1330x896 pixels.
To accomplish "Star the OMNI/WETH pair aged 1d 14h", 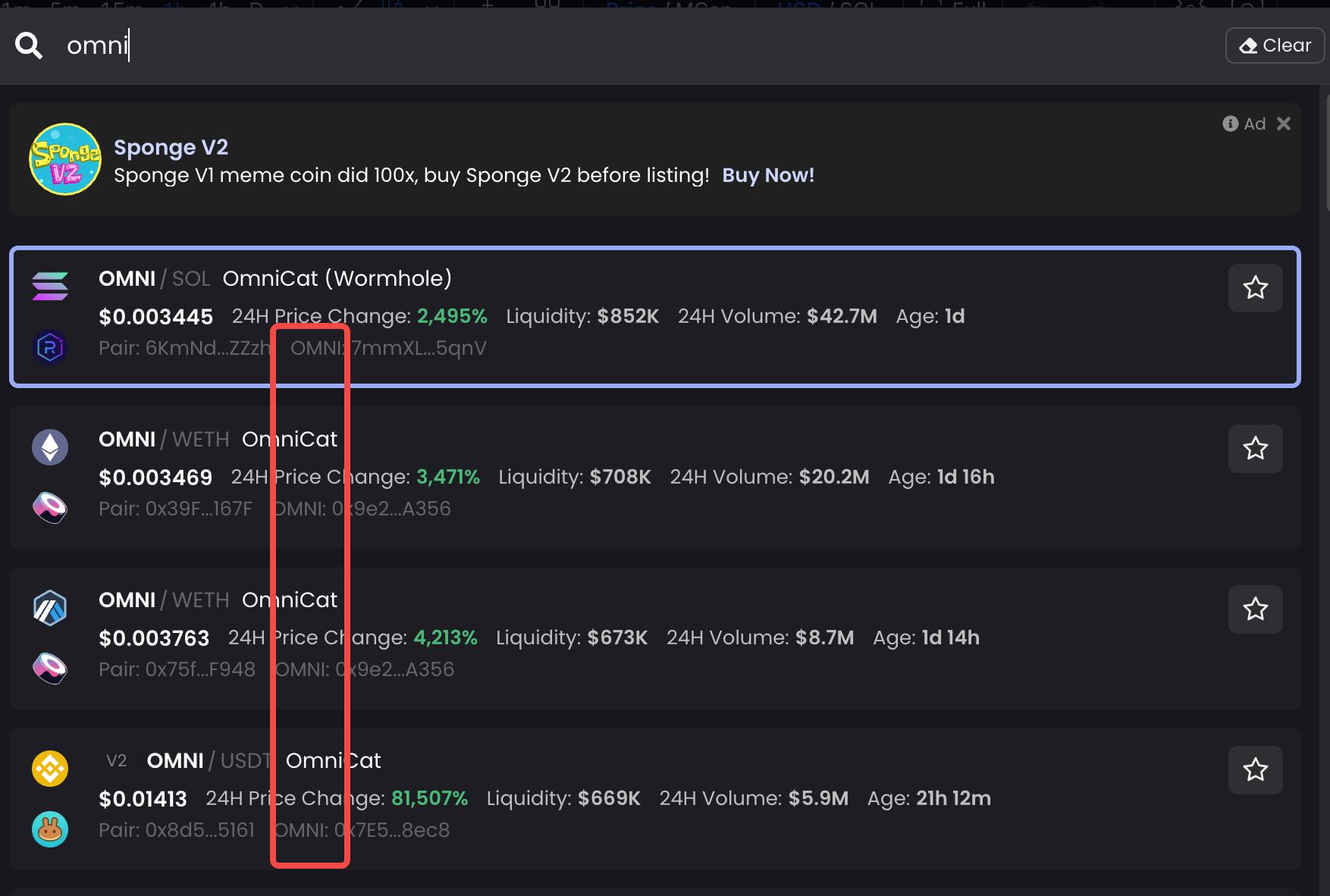I will coord(1255,609).
